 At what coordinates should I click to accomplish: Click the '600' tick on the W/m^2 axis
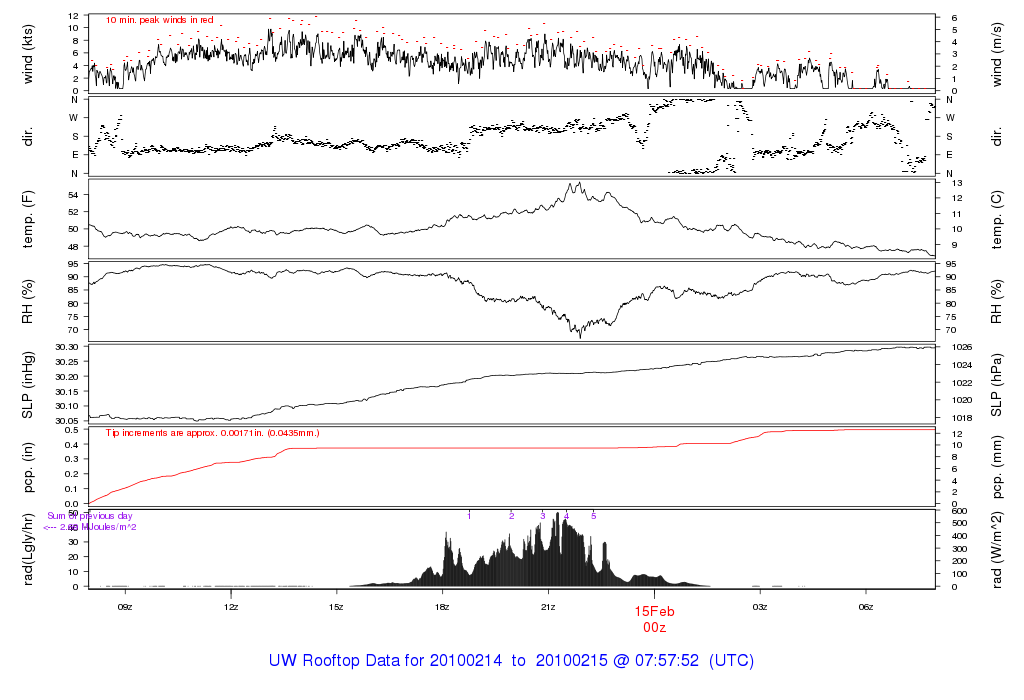pos(960,511)
